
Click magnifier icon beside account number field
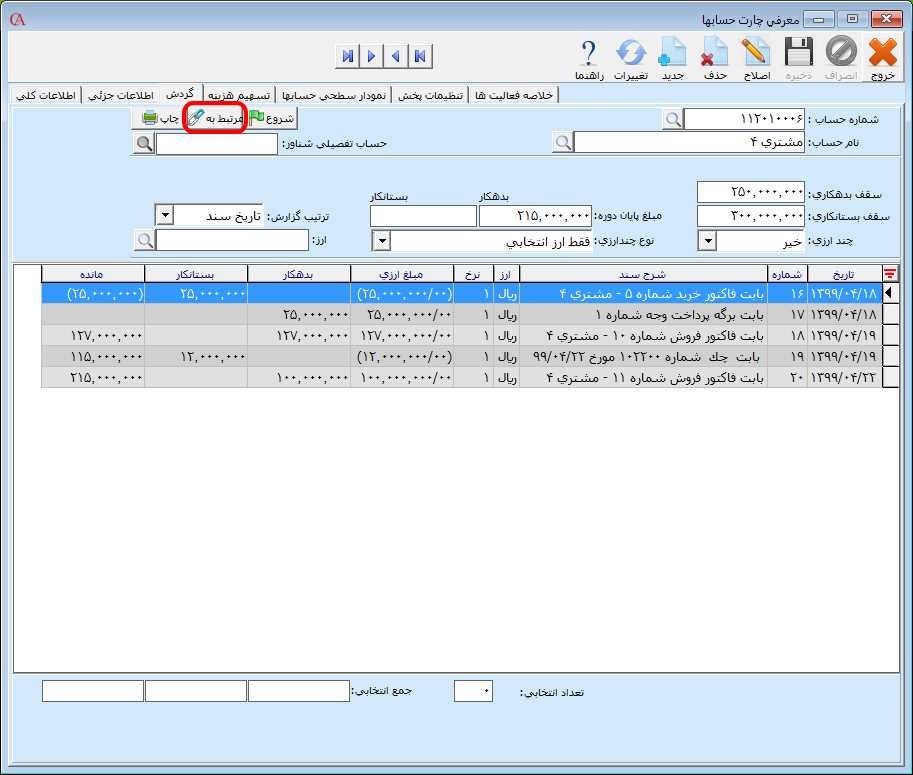673,119
